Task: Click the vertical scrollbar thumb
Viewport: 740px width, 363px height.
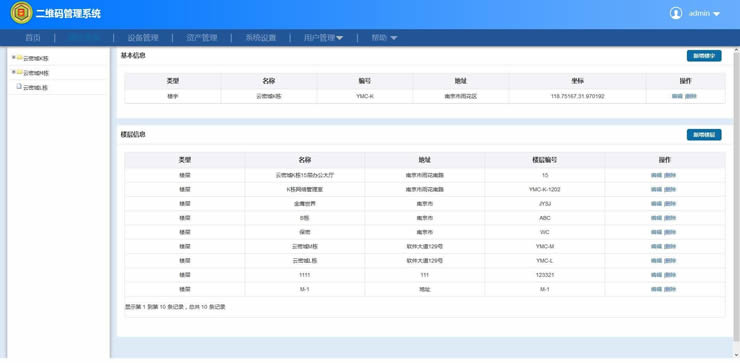Action: pos(736,197)
